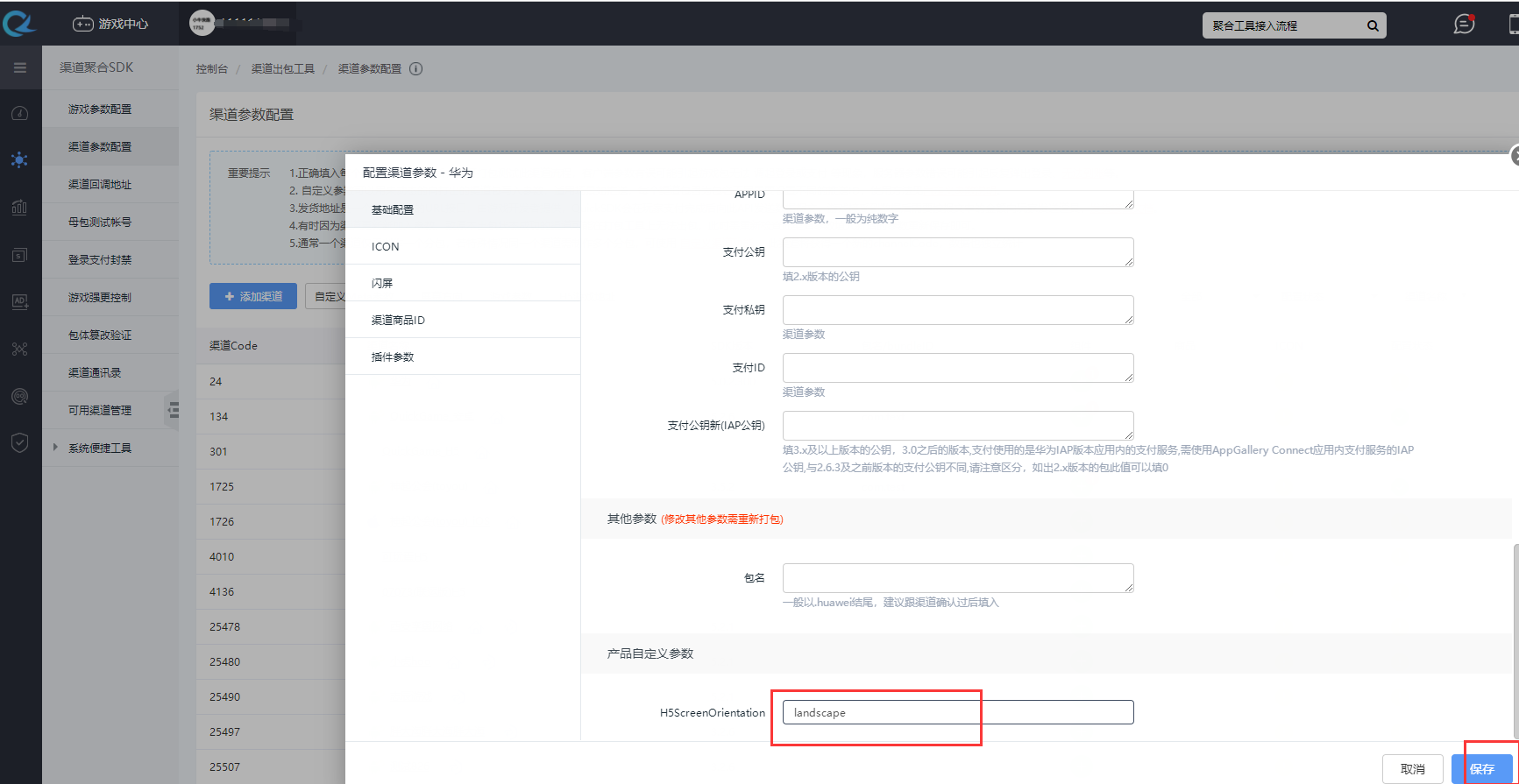Open the message notification icon in header
Viewport: 1519px width, 784px height.
point(1464,25)
